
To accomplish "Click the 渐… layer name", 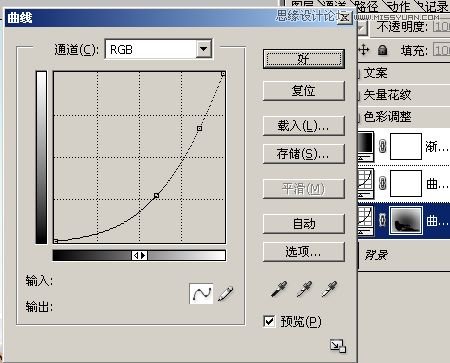I will (x=437, y=147).
